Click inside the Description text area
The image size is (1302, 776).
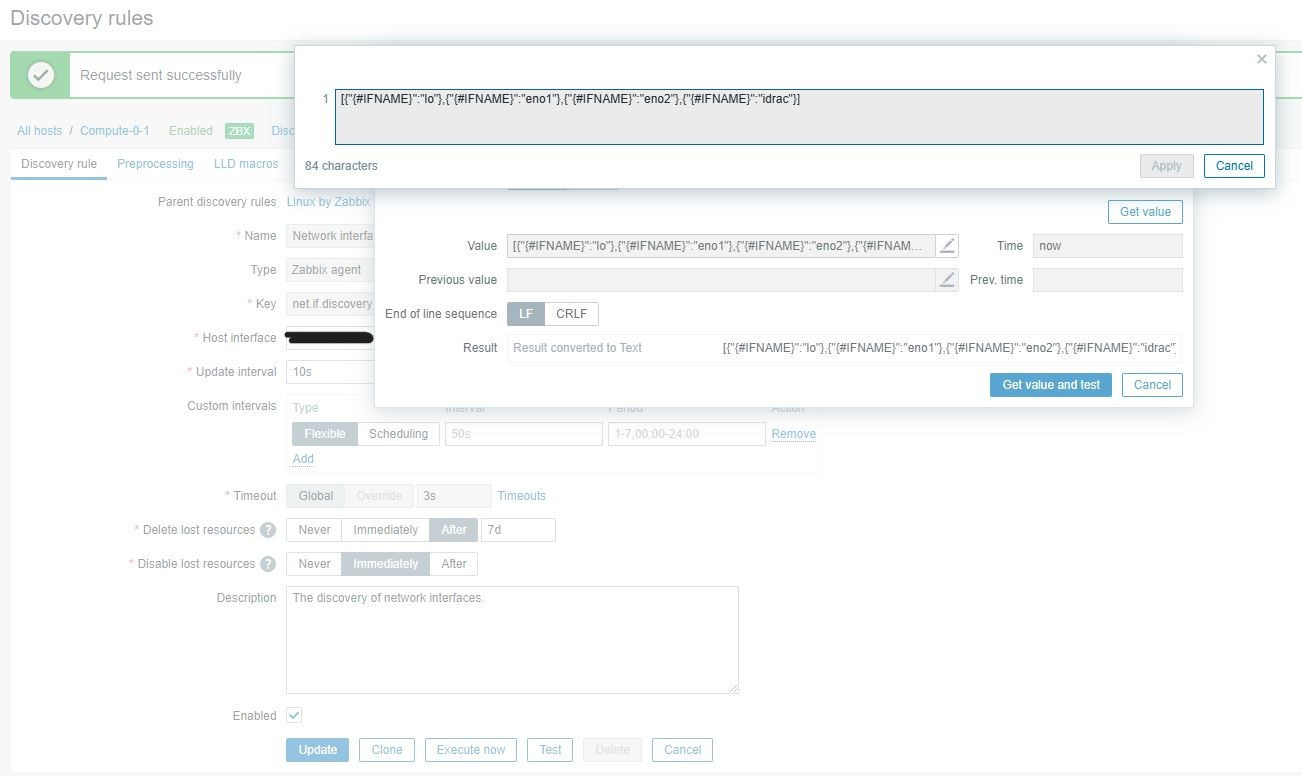510,640
